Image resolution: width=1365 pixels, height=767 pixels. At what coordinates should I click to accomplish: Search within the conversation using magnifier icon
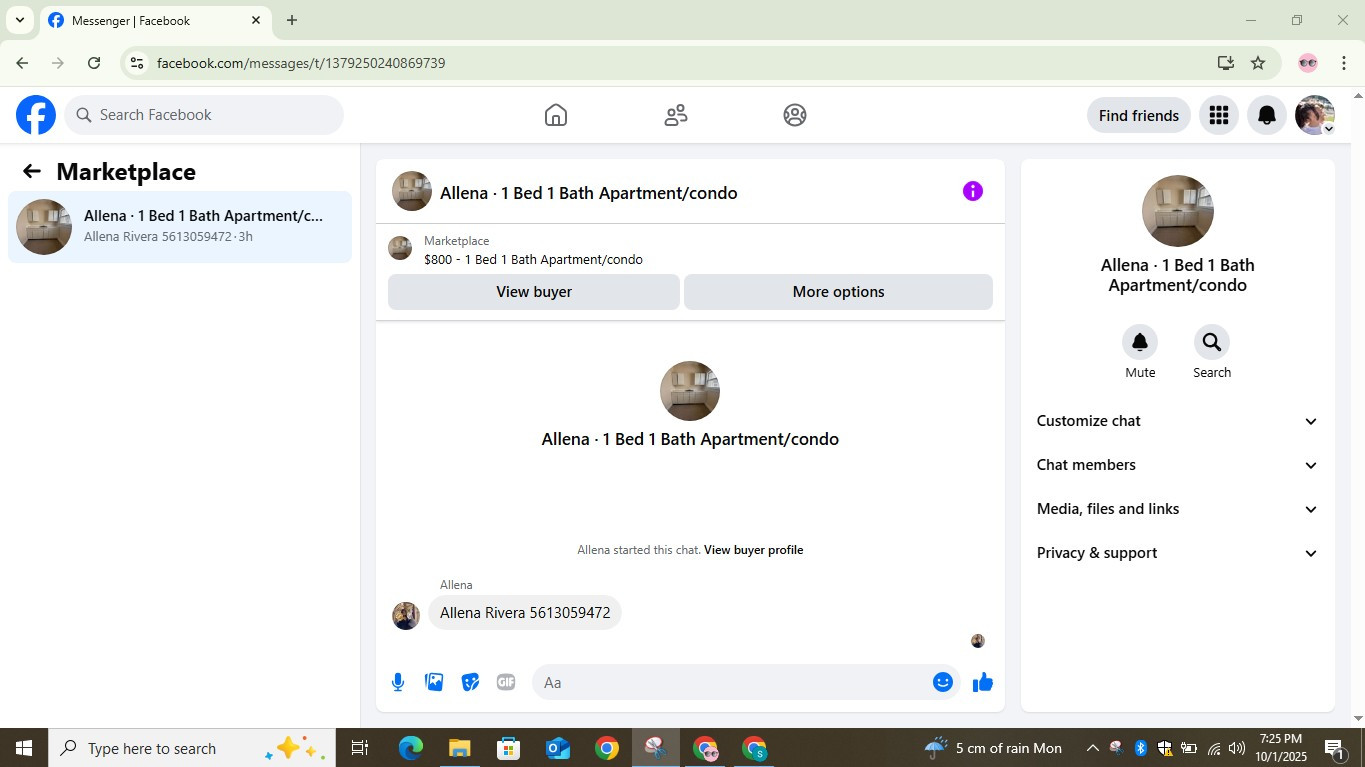[1212, 342]
